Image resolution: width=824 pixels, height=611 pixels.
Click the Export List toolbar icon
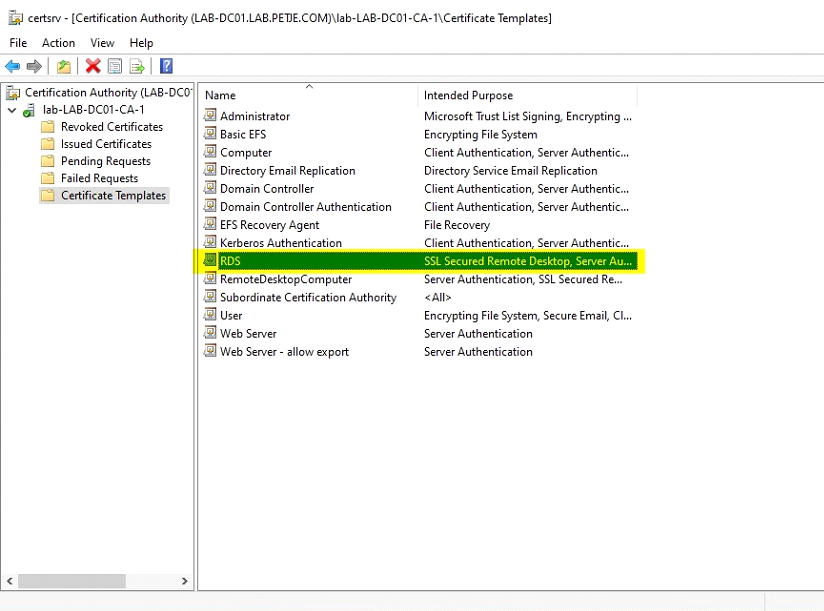[137, 66]
